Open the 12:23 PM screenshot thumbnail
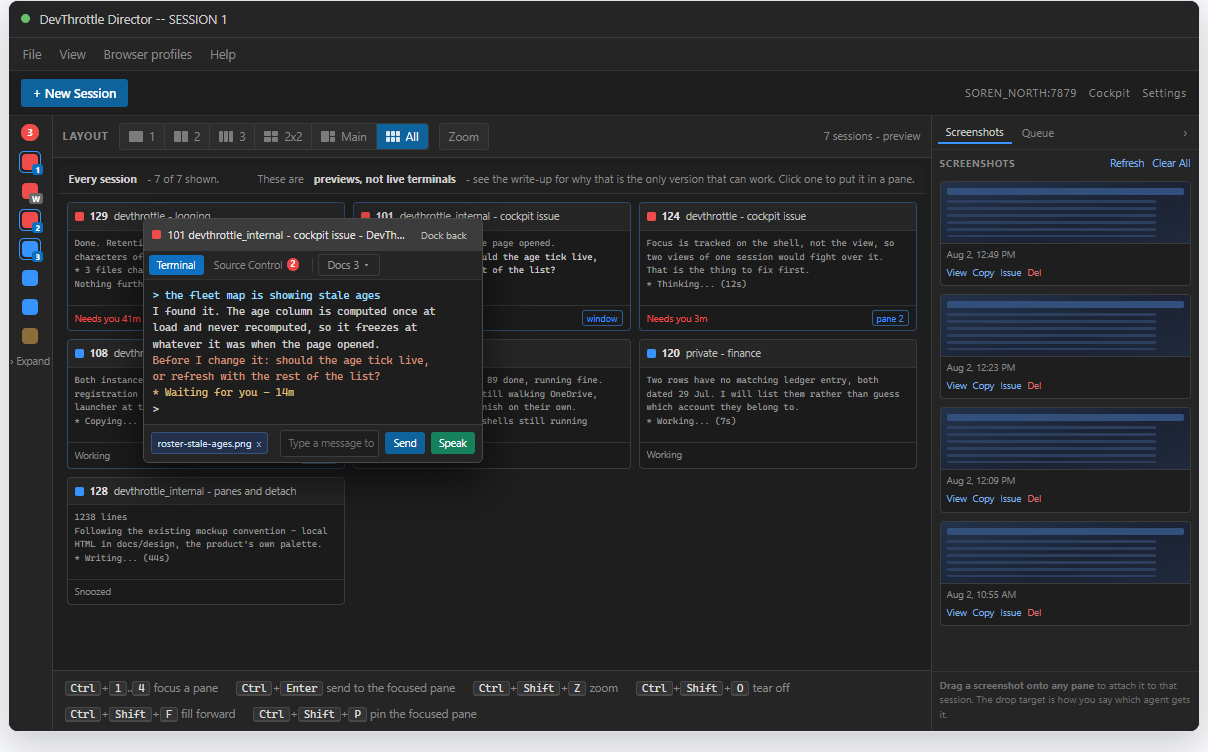The height and width of the screenshot is (752, 1208). point(1065,326)
